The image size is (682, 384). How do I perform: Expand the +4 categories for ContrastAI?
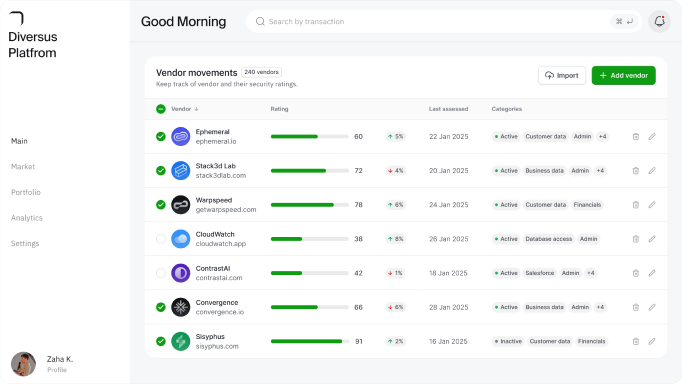tap(591, 273)
